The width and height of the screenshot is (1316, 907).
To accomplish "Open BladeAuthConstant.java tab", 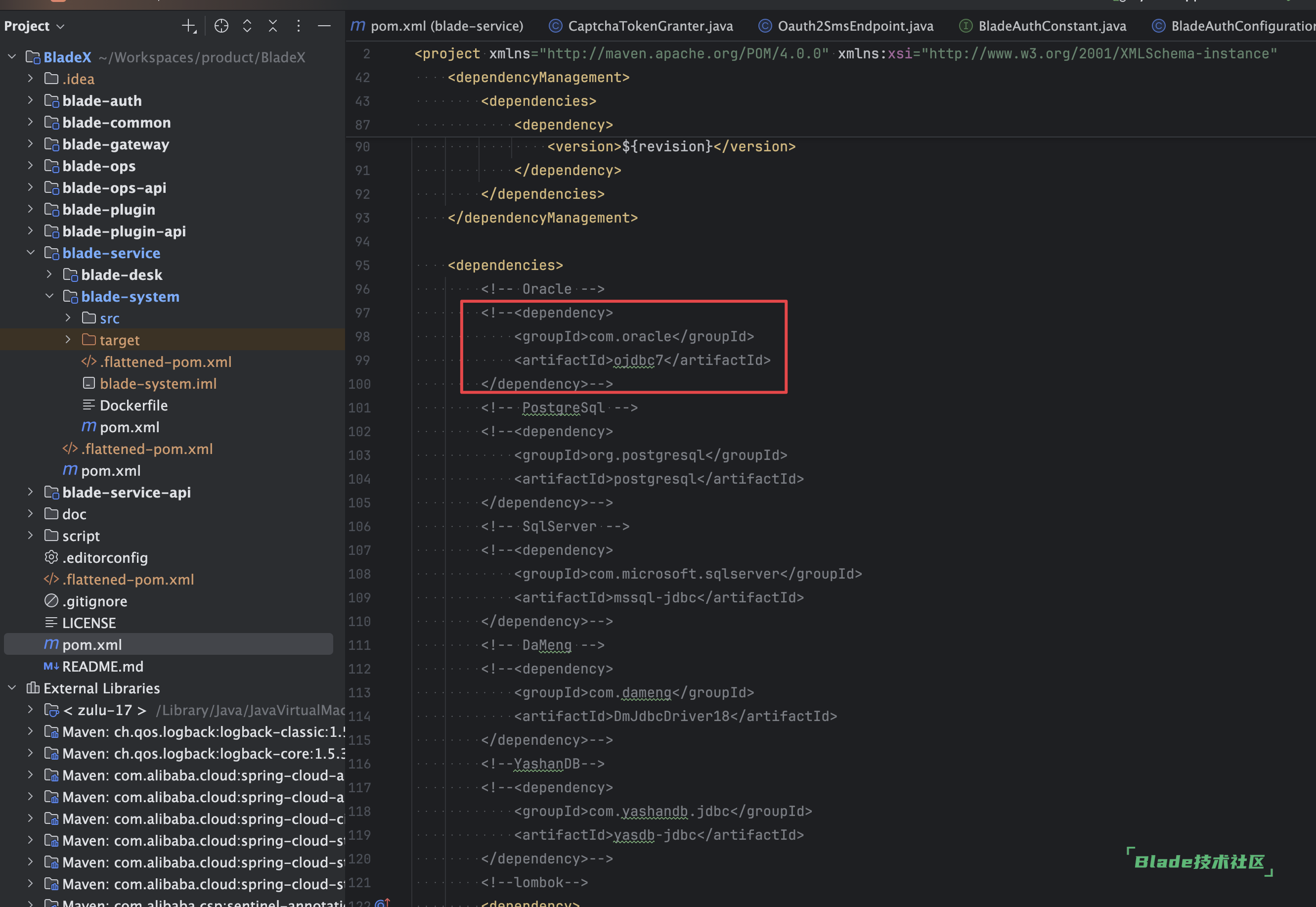I will [1042, 26].
